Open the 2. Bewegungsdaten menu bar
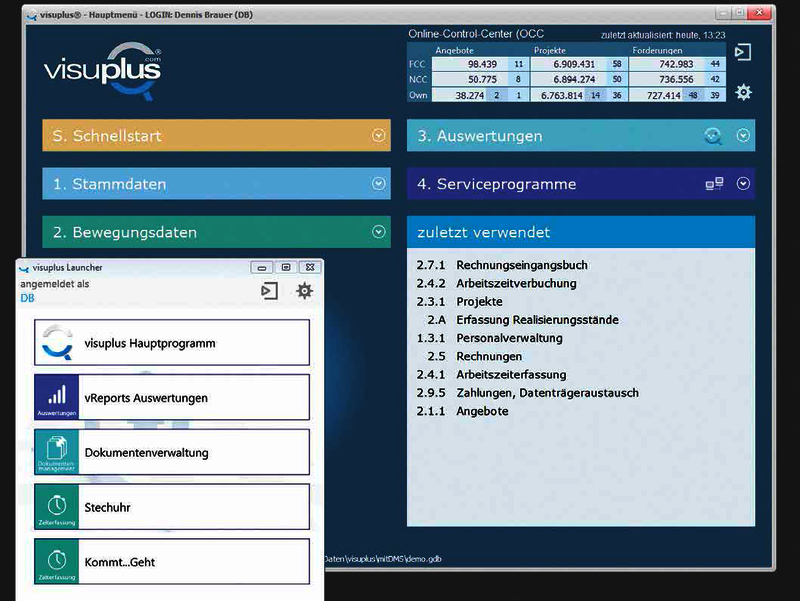Image resolution: width=800 pixels, height=601 pixels. 216,232
